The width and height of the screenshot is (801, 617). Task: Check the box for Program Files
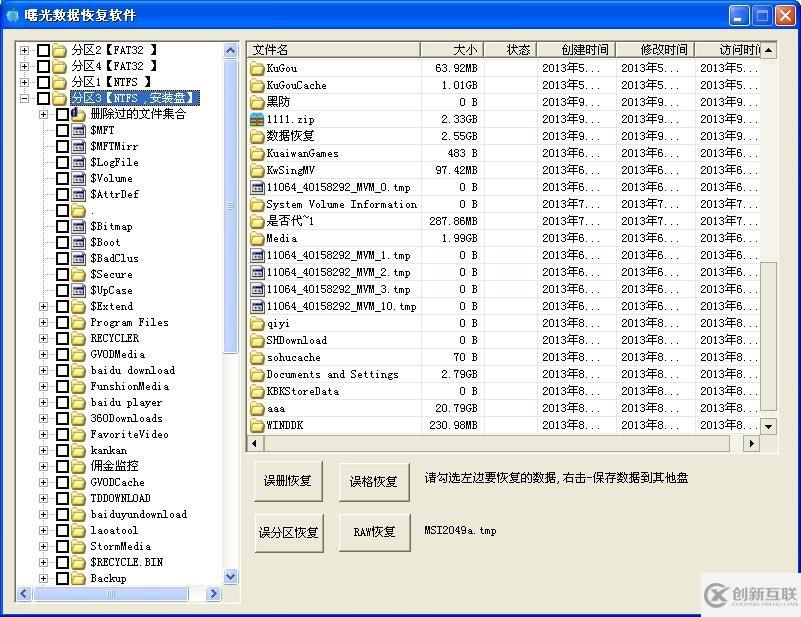coord(62,322)
